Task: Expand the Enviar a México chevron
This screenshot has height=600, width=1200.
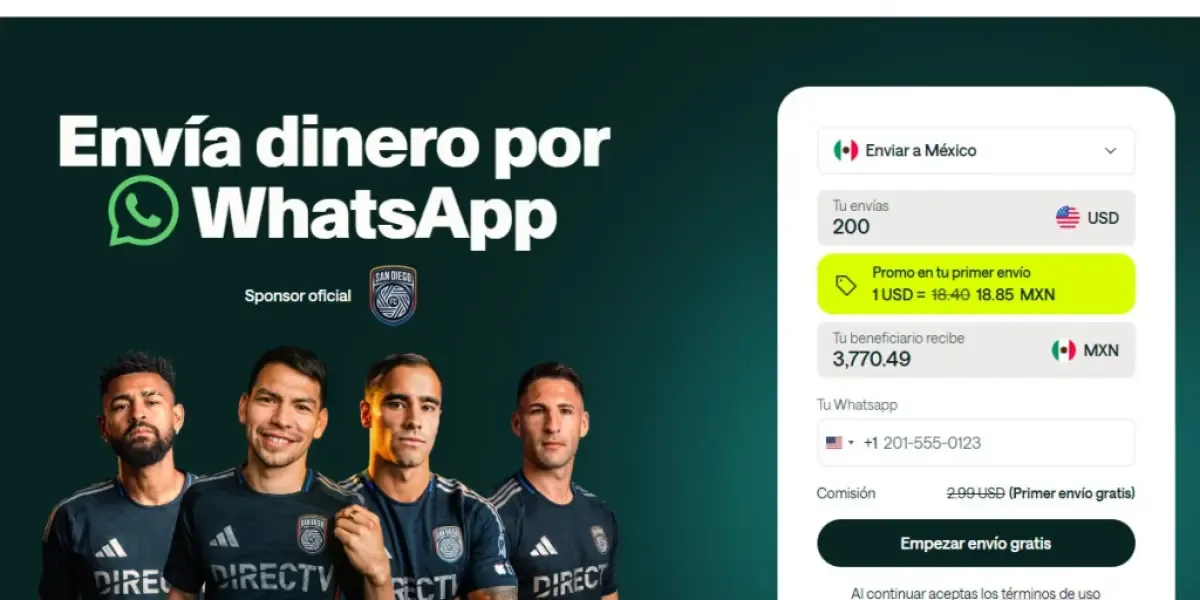Action: (1110, 151)
